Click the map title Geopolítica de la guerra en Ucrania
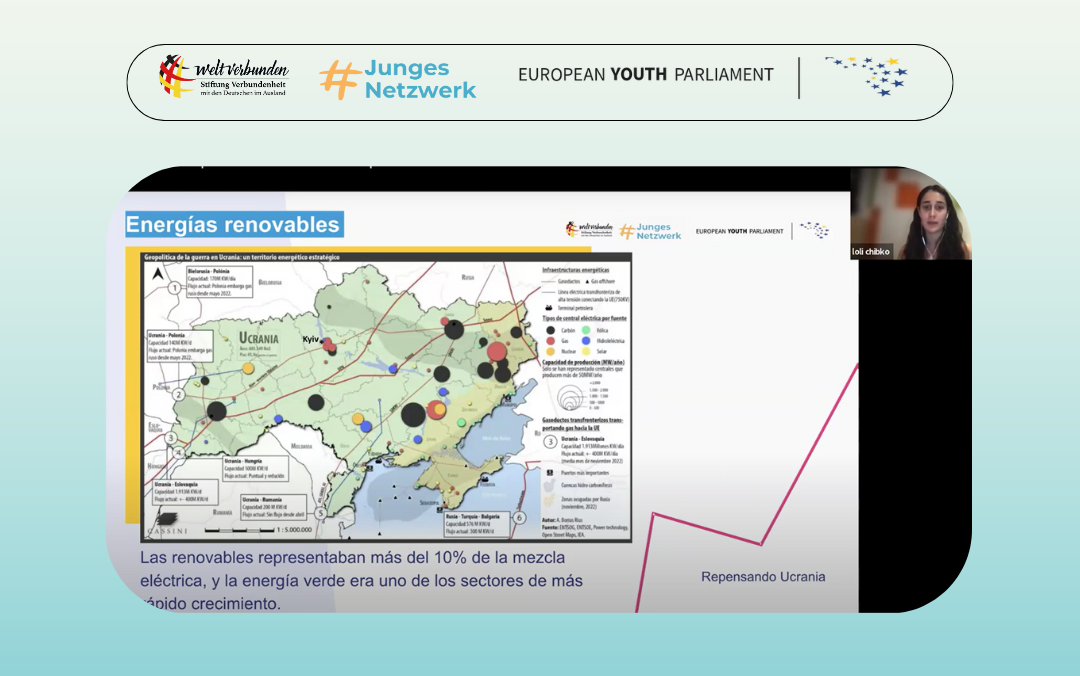1080x676 pixels. click(x=242, y=257)
